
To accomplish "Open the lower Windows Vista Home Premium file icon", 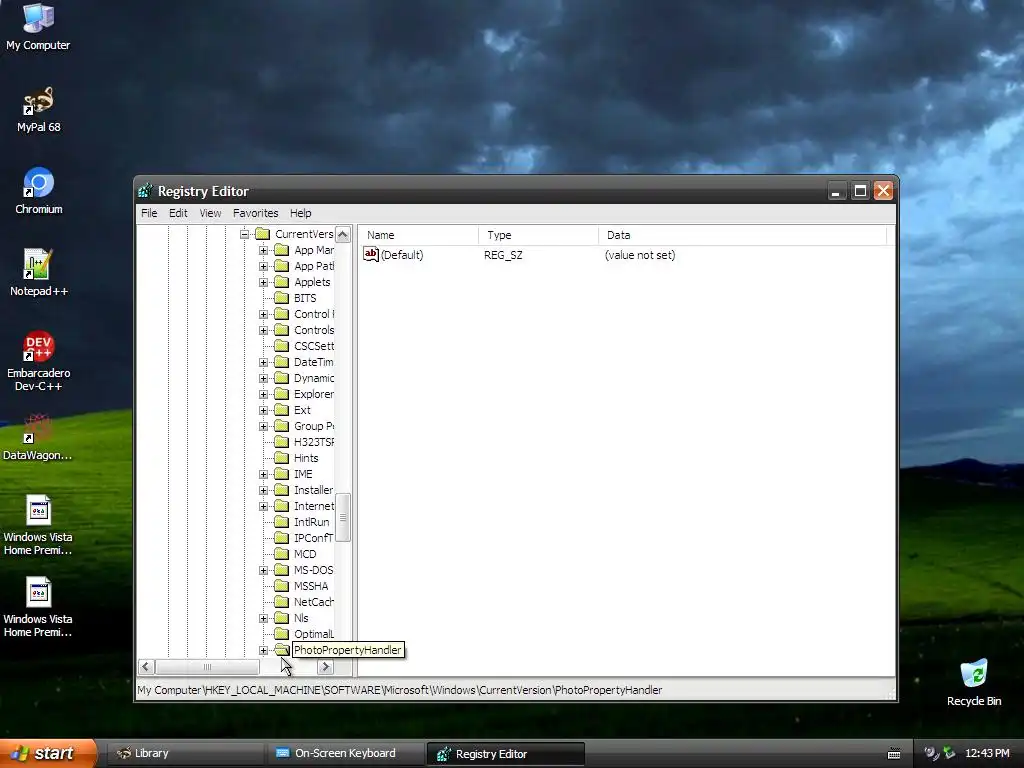I will [38, 592].
